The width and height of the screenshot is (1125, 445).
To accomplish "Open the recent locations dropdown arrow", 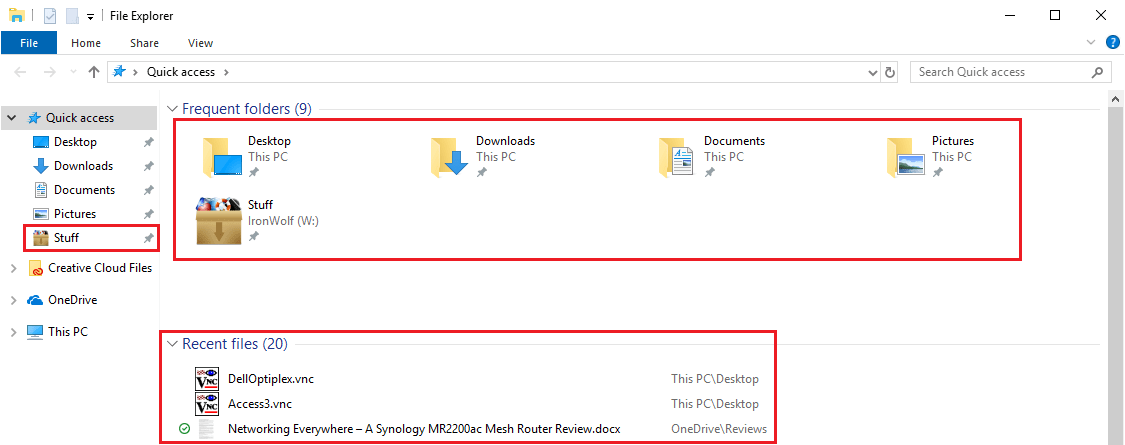I will 72,72.
